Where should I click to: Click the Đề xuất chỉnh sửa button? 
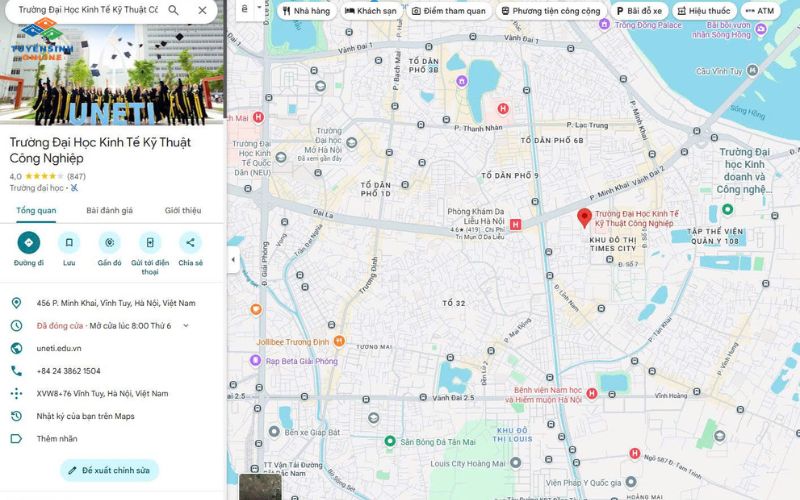pyautogui.click(x=109, y=470)
